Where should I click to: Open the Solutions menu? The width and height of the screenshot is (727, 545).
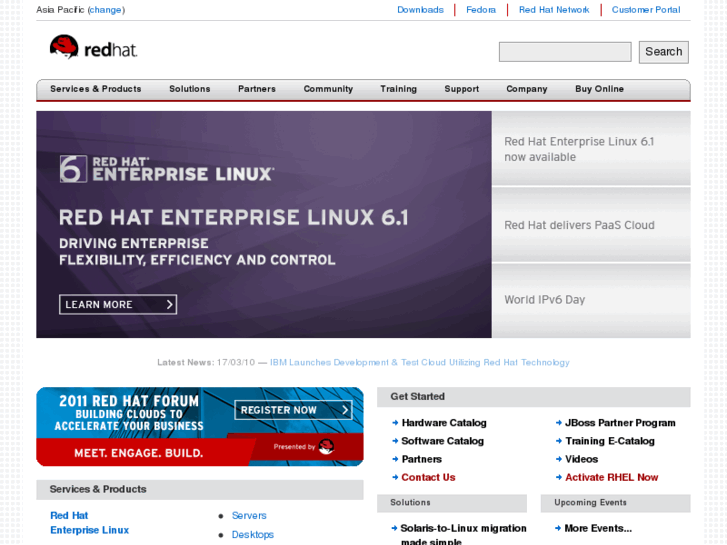(x=190, y=89)
